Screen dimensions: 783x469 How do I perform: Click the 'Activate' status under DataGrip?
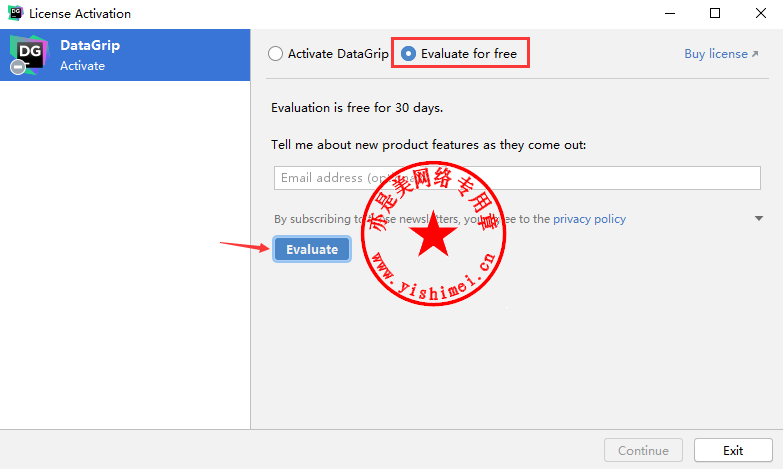coord(82,66)
